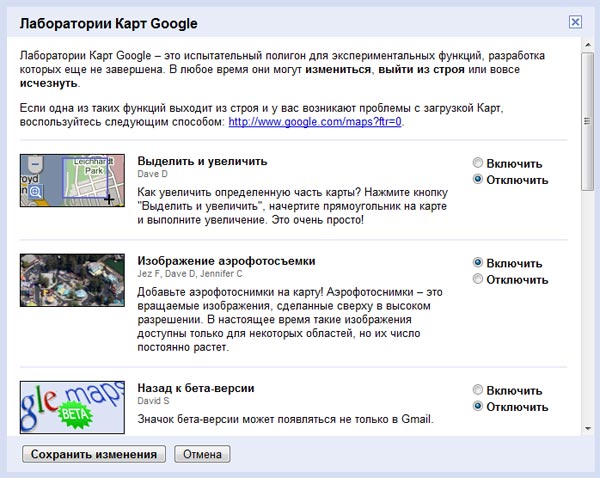
Task: Click the scrollbar down arrow
Action: (588, 429)
